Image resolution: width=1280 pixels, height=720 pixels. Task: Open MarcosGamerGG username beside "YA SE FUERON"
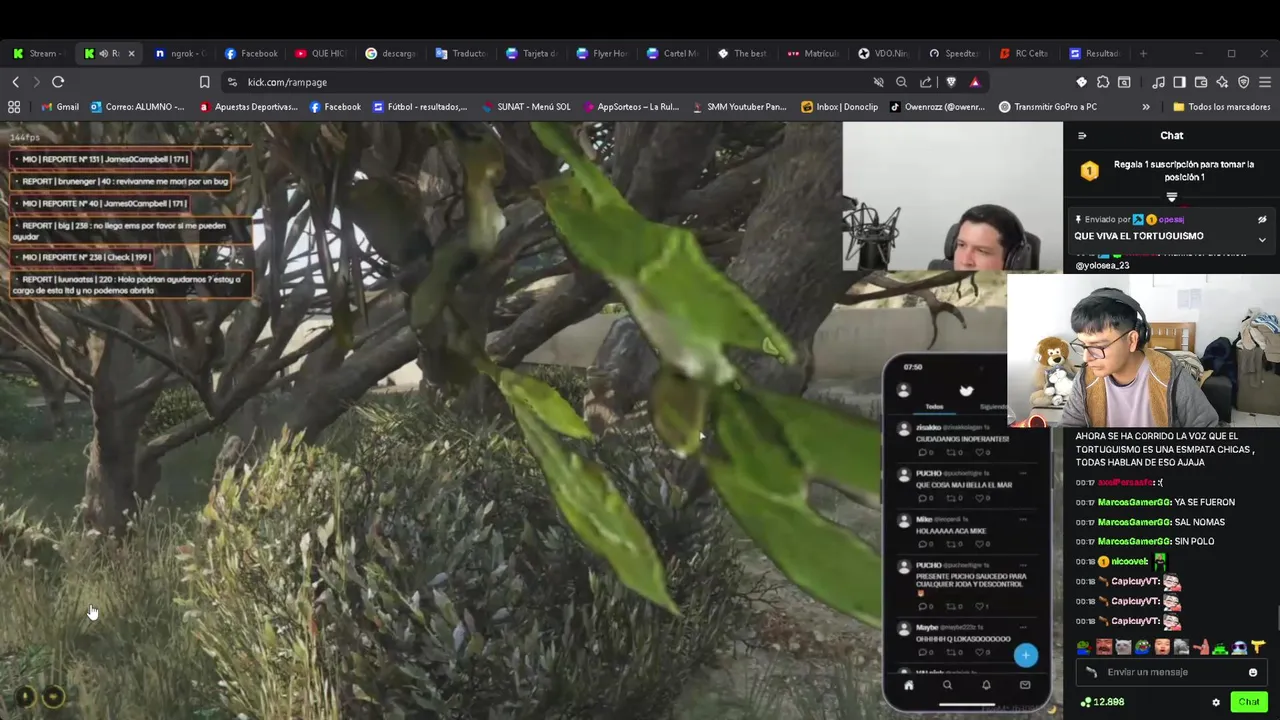[1134, 502]
